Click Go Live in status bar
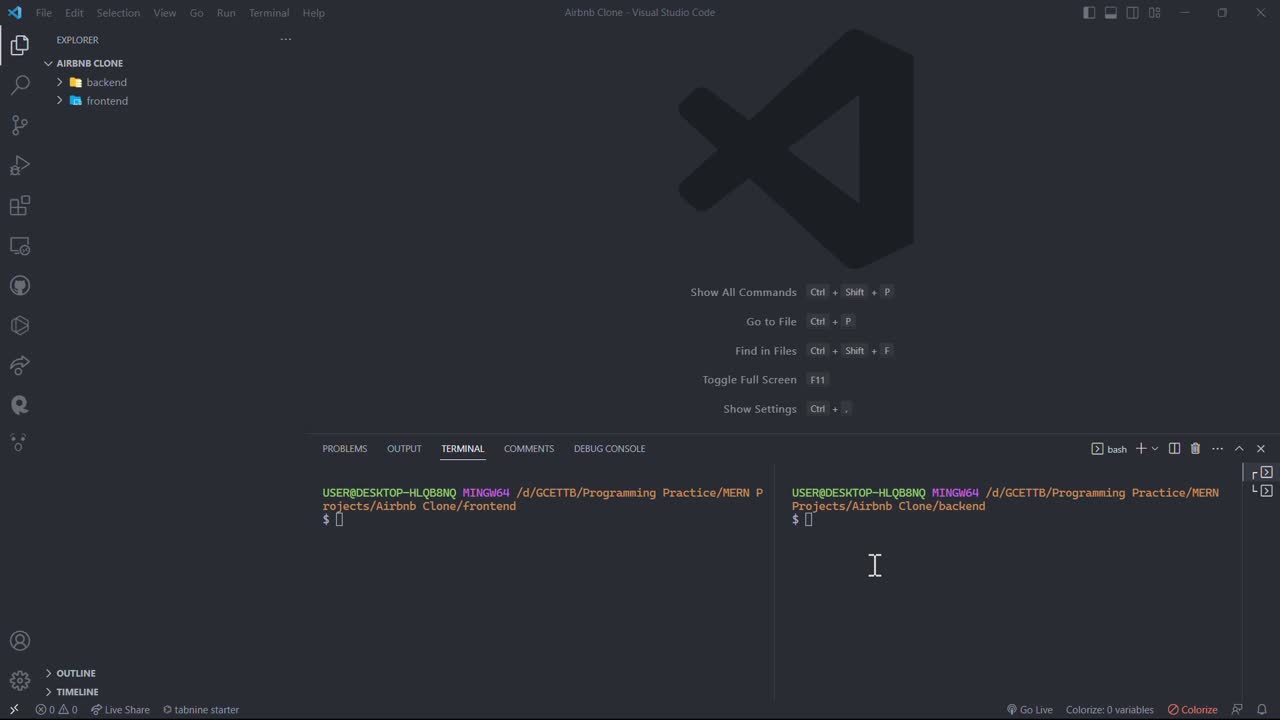This screenshot has height=720, width=1280. 1029,710
